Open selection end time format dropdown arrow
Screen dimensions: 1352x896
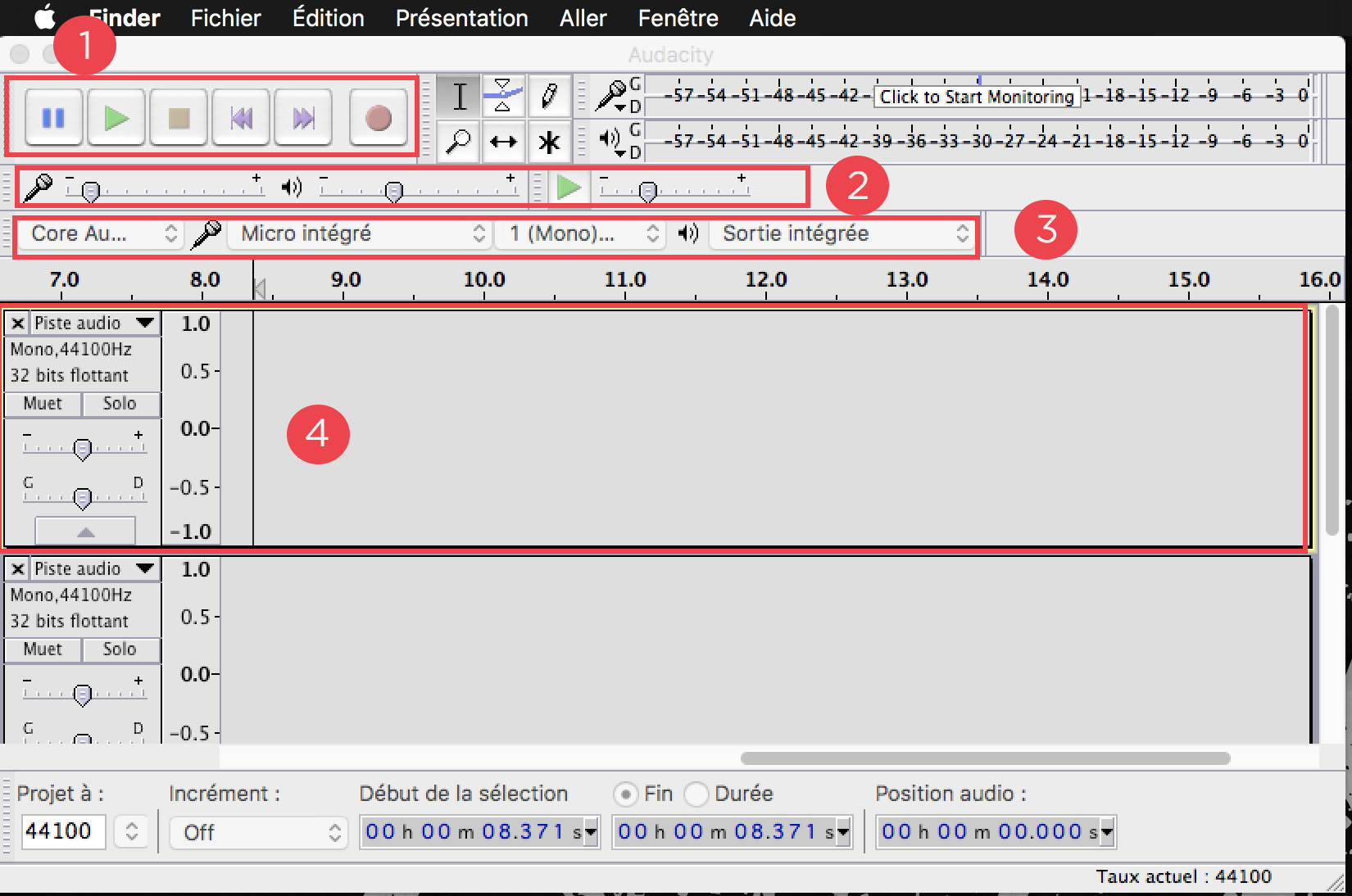coord(842,832)
